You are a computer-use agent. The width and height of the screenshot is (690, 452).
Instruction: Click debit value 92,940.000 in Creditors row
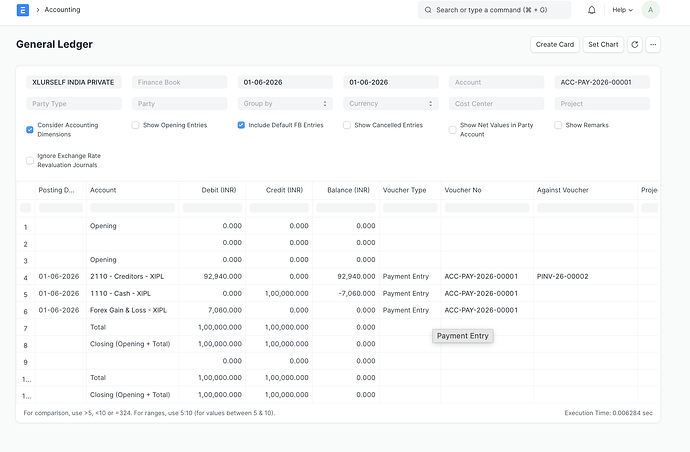click(x=223, y=276)
